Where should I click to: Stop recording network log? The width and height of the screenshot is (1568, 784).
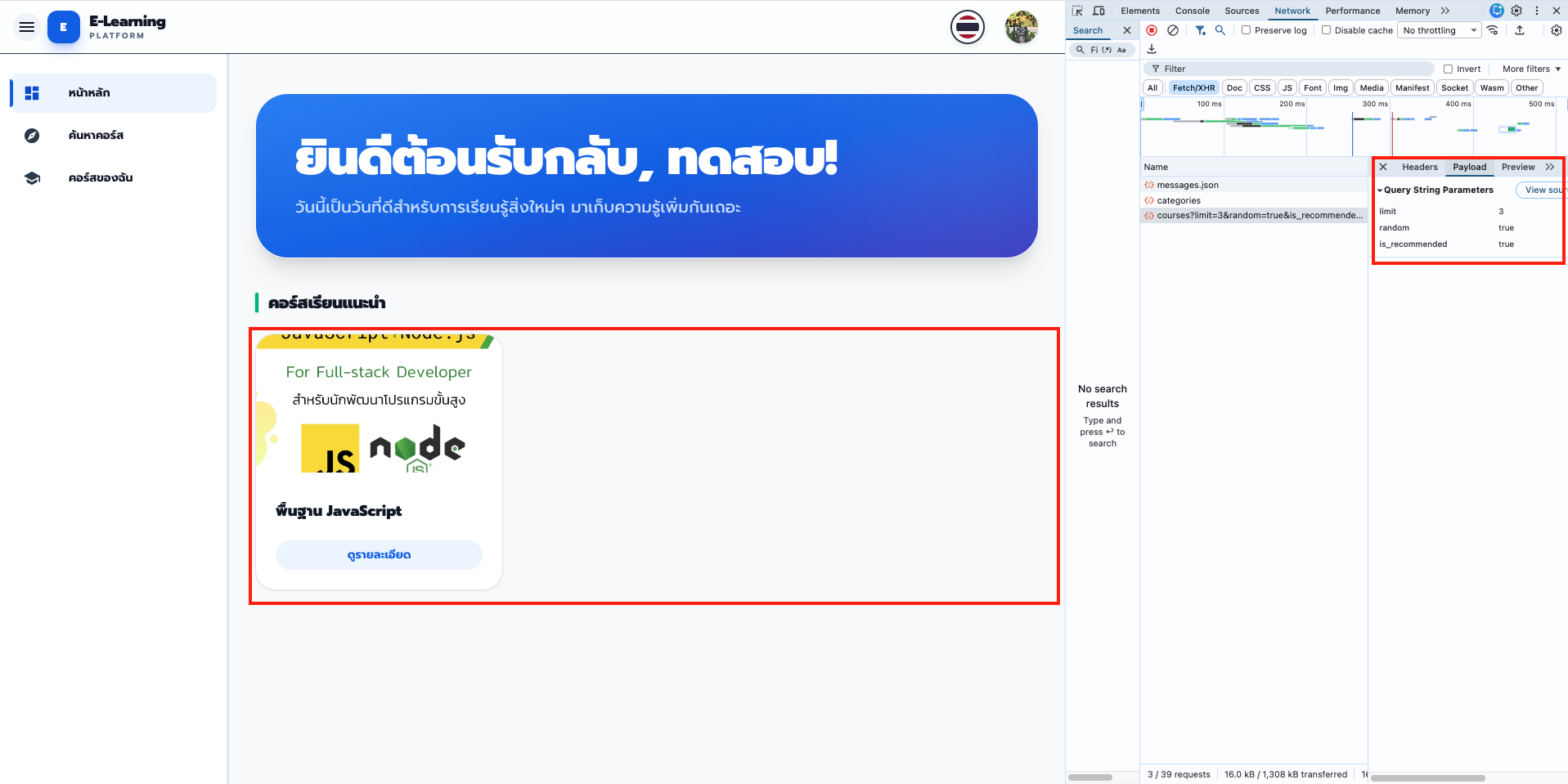[x=1152, y=30]
